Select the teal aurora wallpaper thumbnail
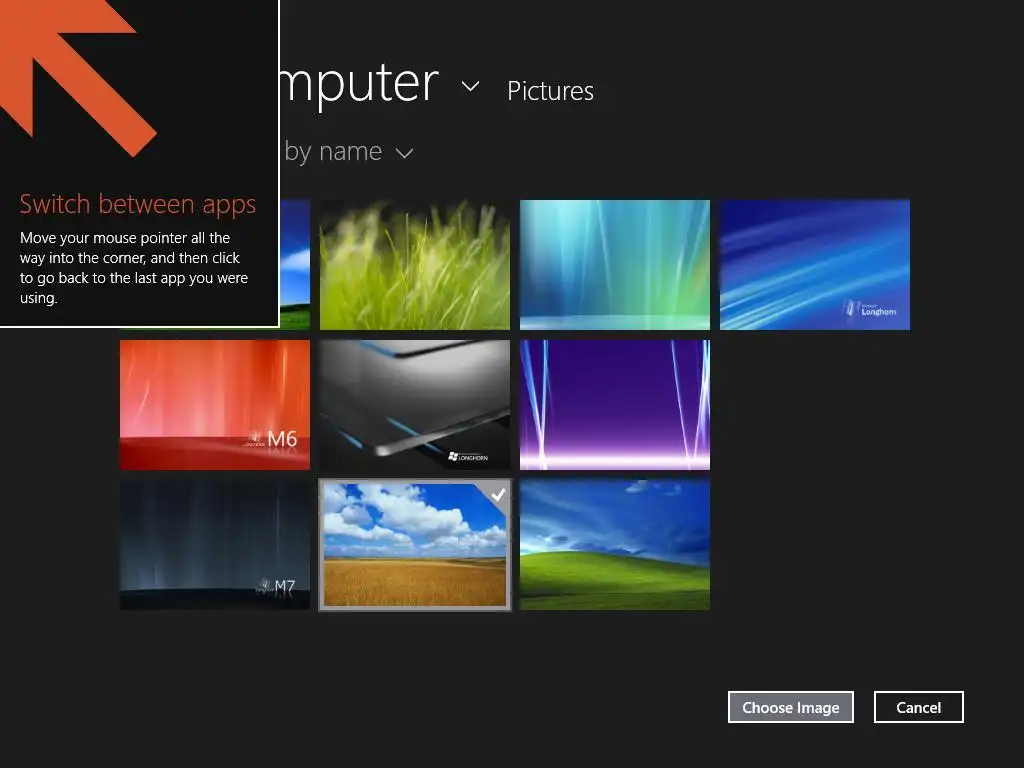Screen dimensions: 1024x768 click(615, 264)
